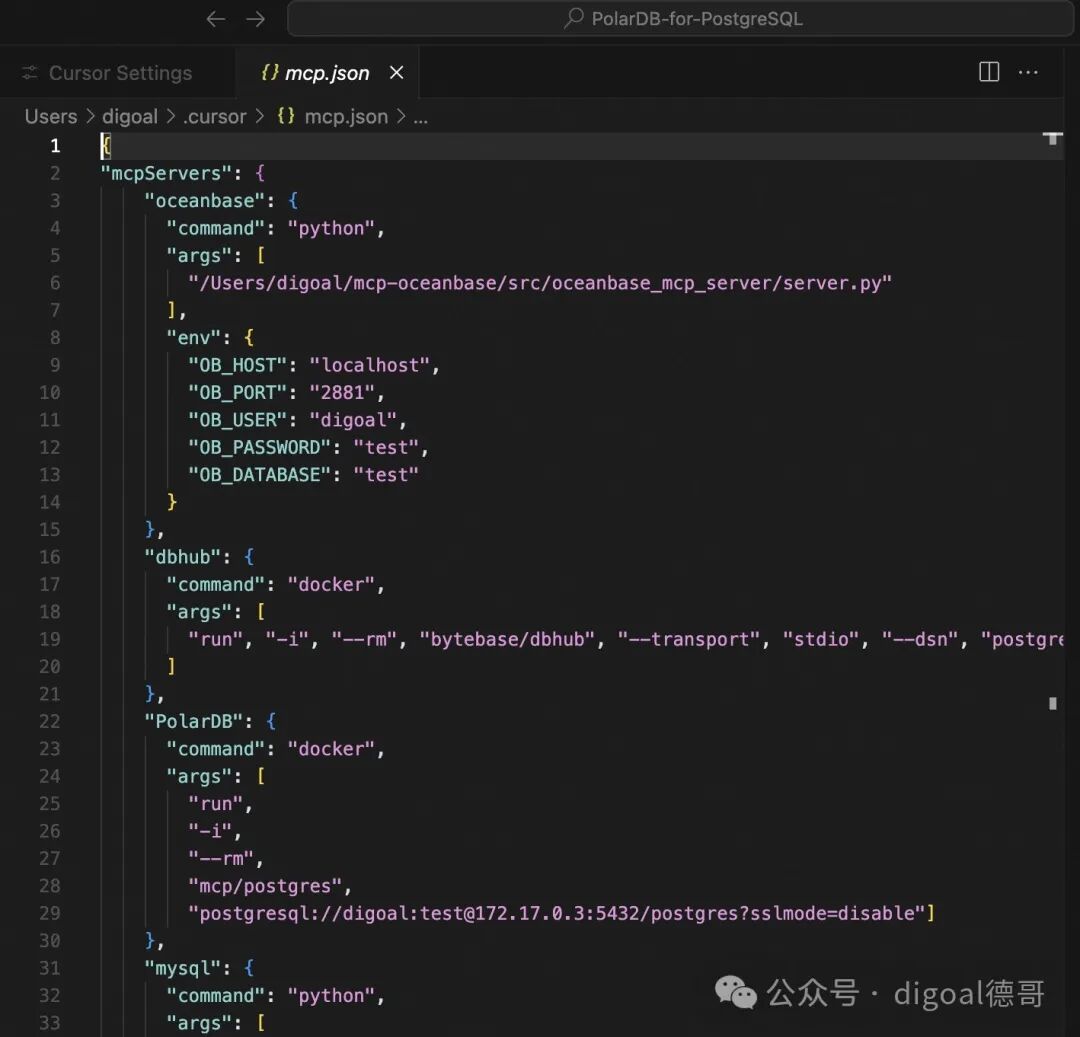Select the mcp.json editor tab
Screen dimensions: 1080x1037
(x=327, y=73)
